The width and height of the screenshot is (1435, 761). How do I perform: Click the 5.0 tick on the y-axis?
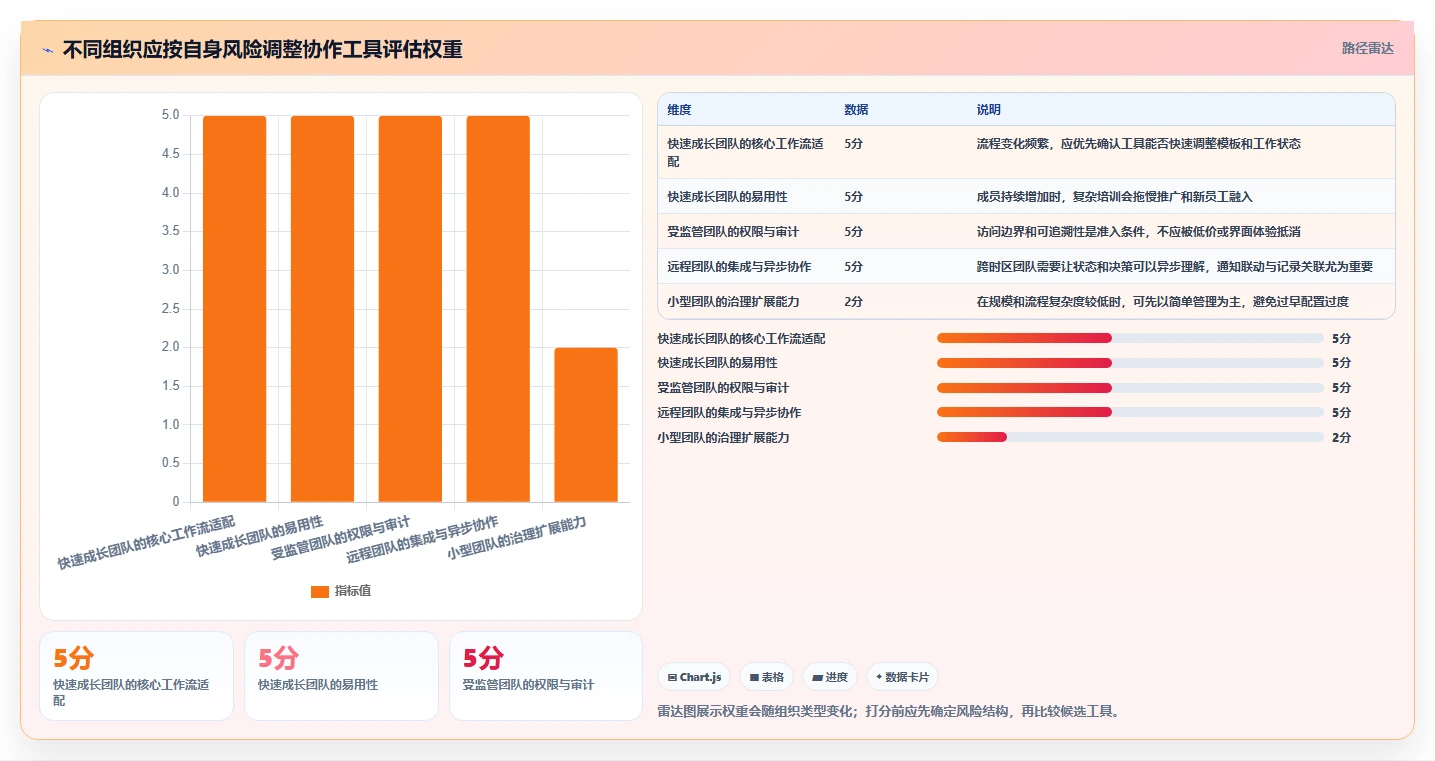tap(170, 115)
